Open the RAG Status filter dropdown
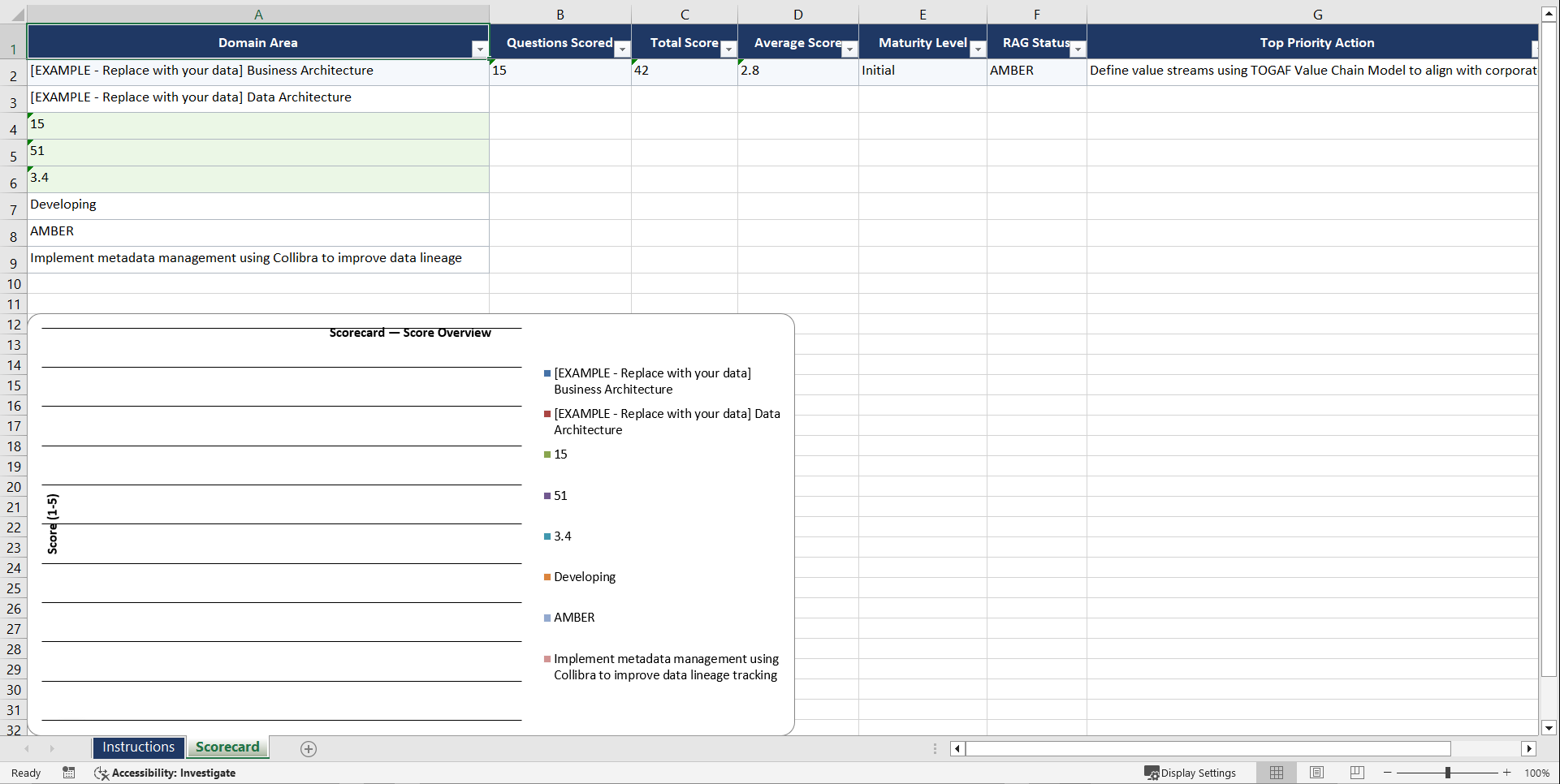 (1078, 50)
